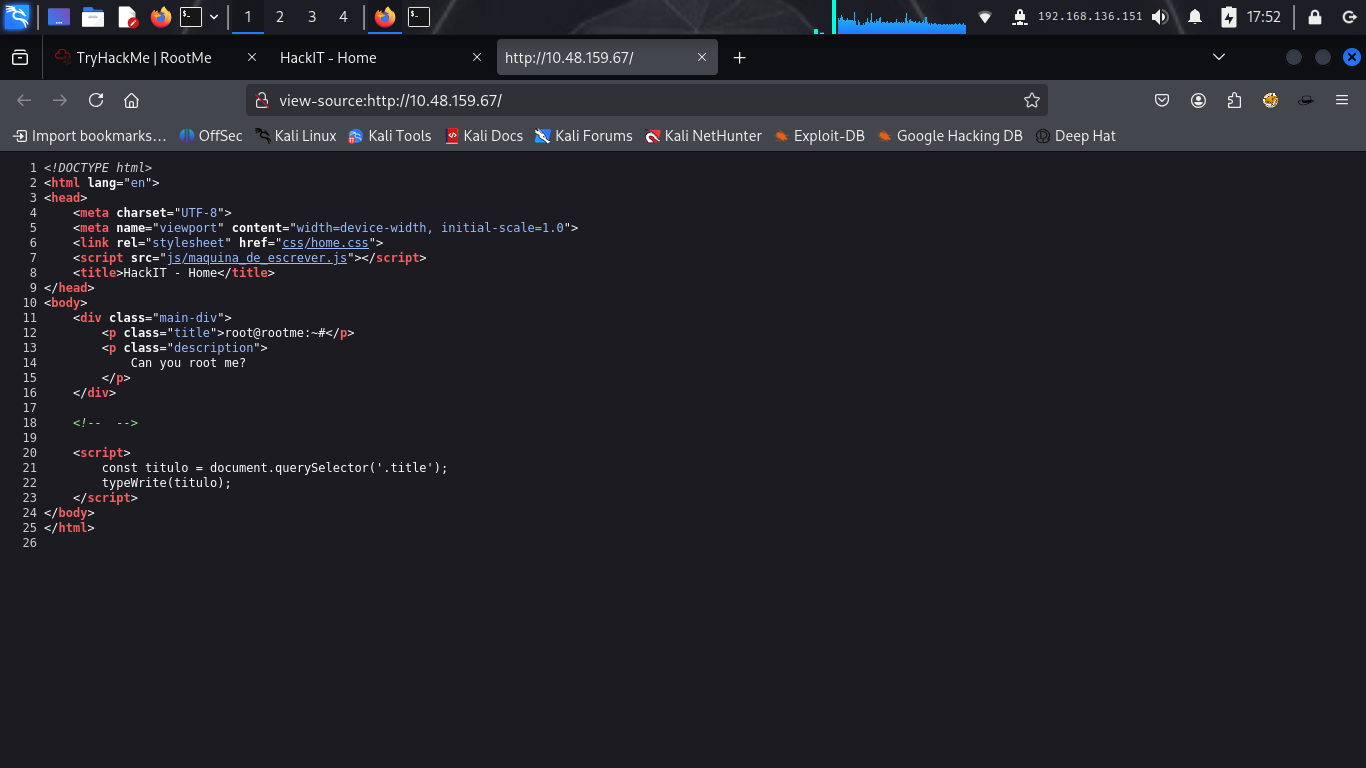Open Firefox View icon at tab bar
The image size is (1366, 768).
pyautogui.click(x=20, y=58)
